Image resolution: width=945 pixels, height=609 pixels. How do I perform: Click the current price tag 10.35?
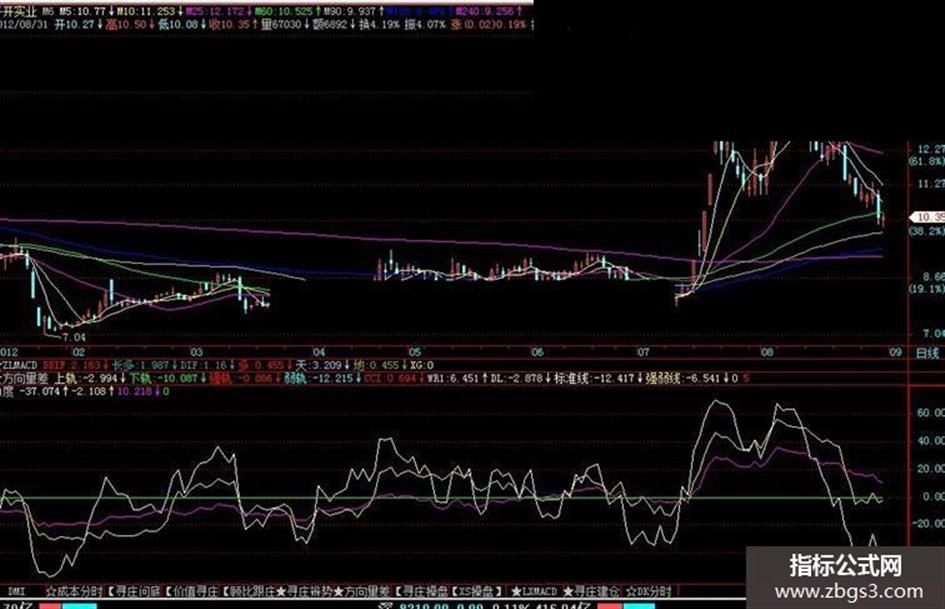[928, 217]
